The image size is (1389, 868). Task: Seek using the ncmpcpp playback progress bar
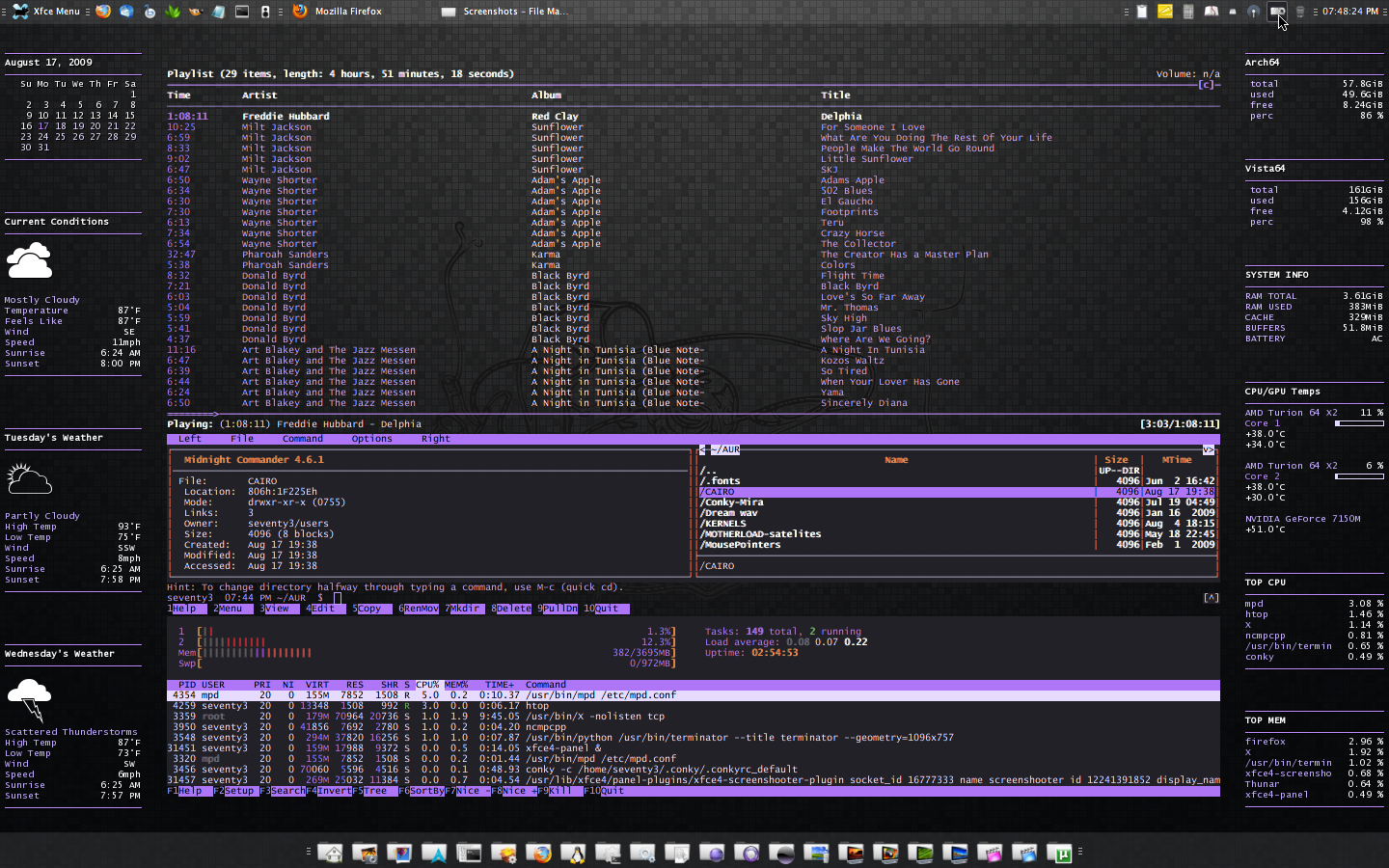coord(693,415)
